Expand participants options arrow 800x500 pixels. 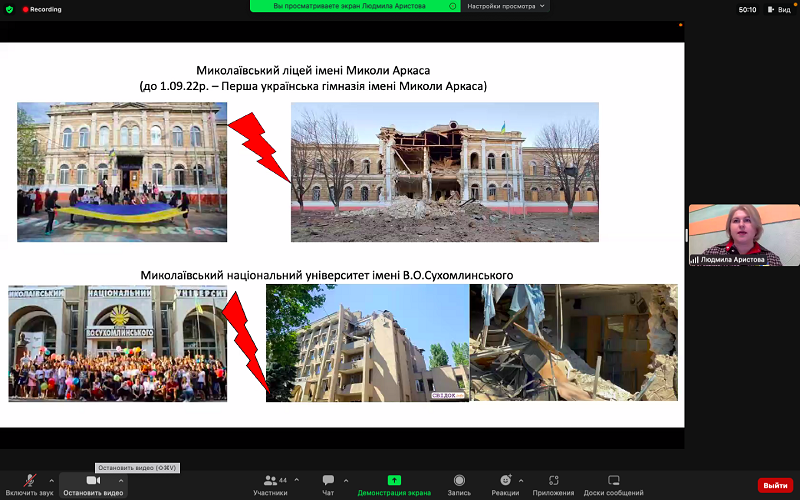point(296,481)
